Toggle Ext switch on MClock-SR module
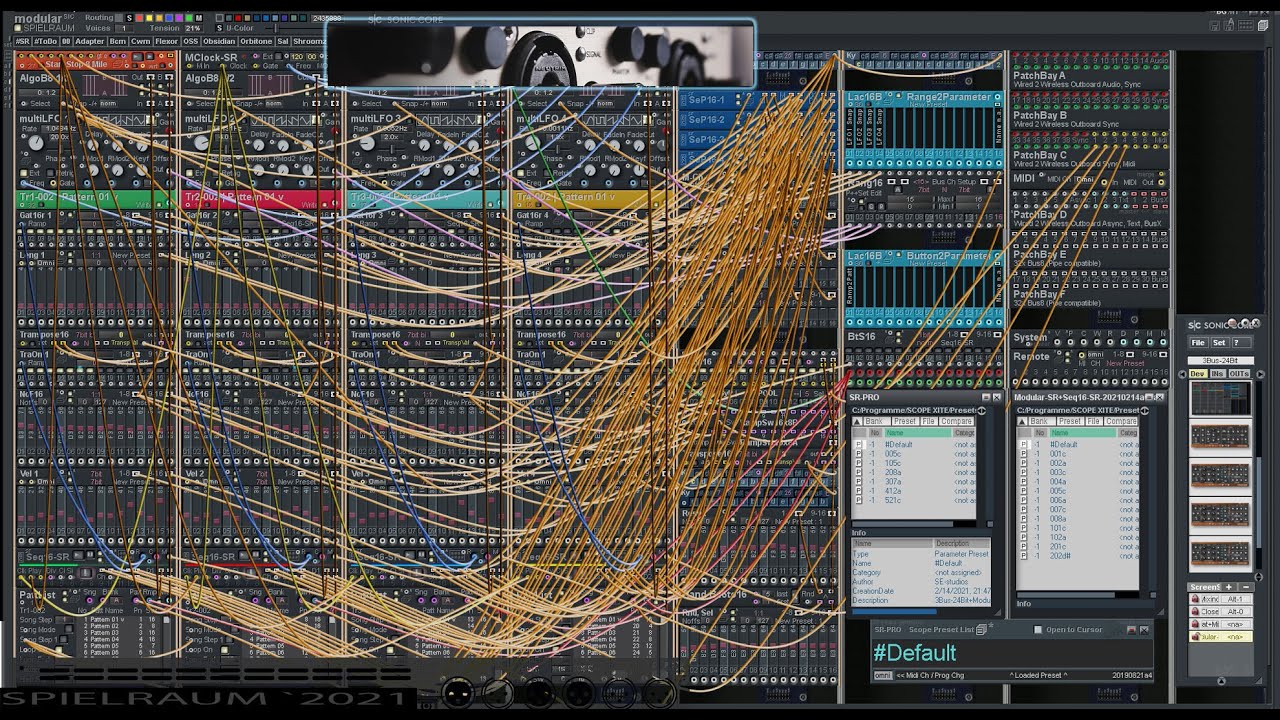1280x720 pixels. 279,56
